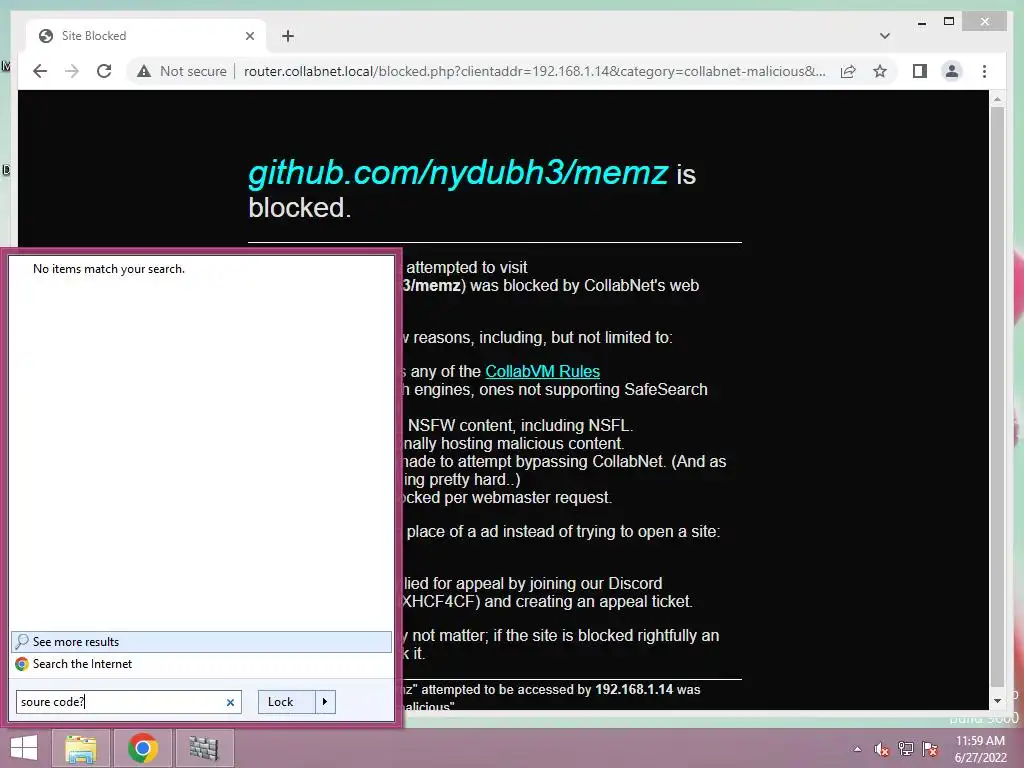Click the vertical scrollbar thumb
The width and height of the screenshot is (1024, 768).
pos(997,396)
